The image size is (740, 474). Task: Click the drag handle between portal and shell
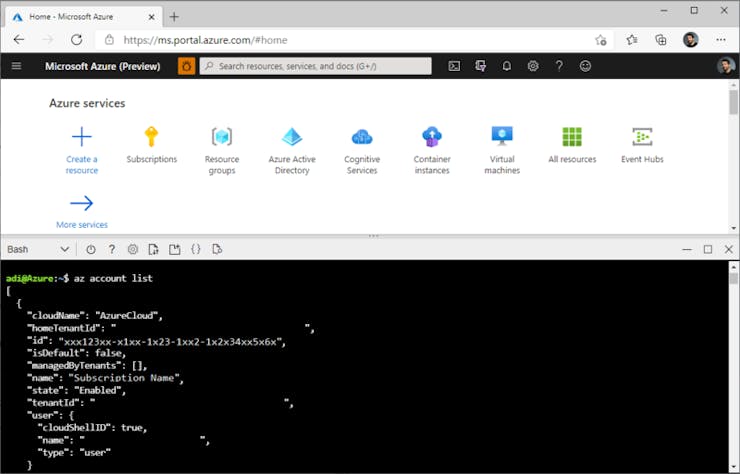click(373, 236)
